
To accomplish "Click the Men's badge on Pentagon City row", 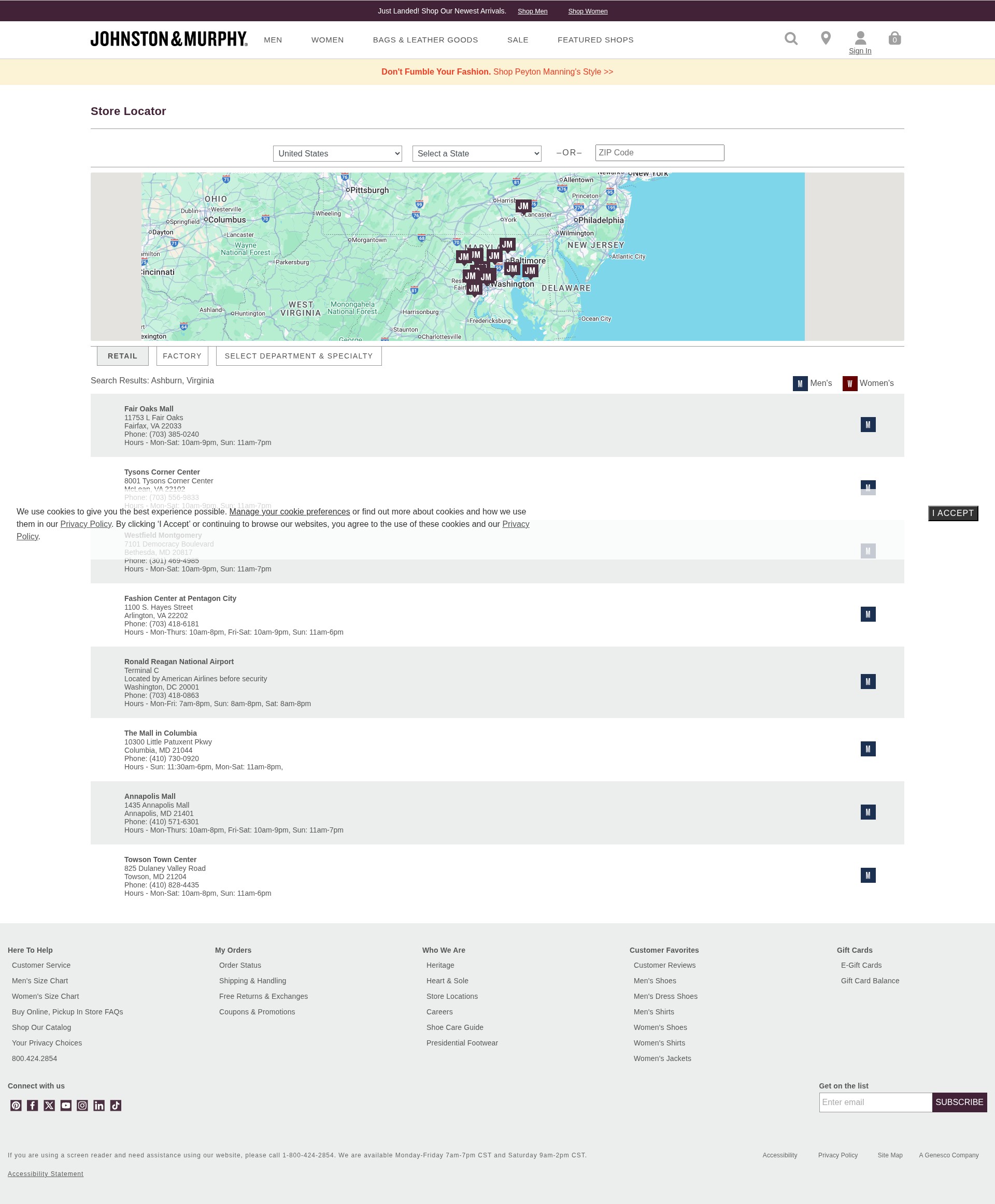I will point(868,614).
